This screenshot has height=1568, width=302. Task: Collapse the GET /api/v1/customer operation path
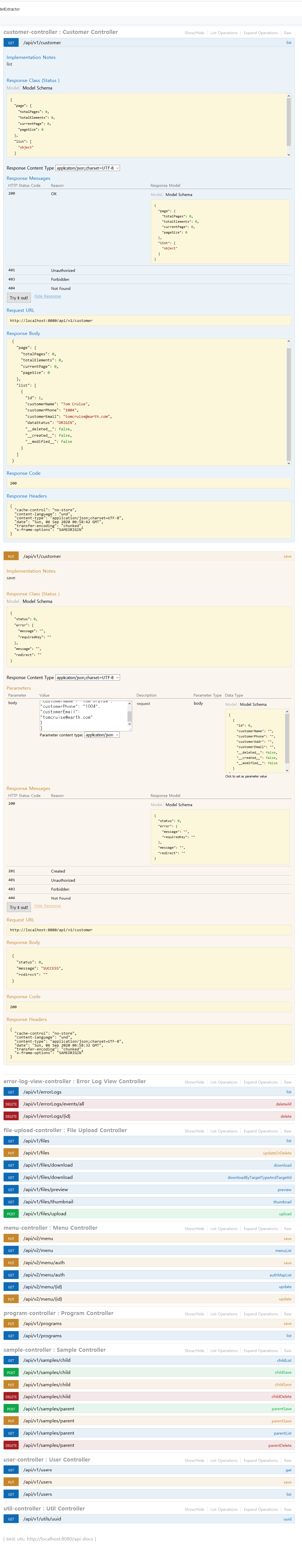[x=42, y=43]
